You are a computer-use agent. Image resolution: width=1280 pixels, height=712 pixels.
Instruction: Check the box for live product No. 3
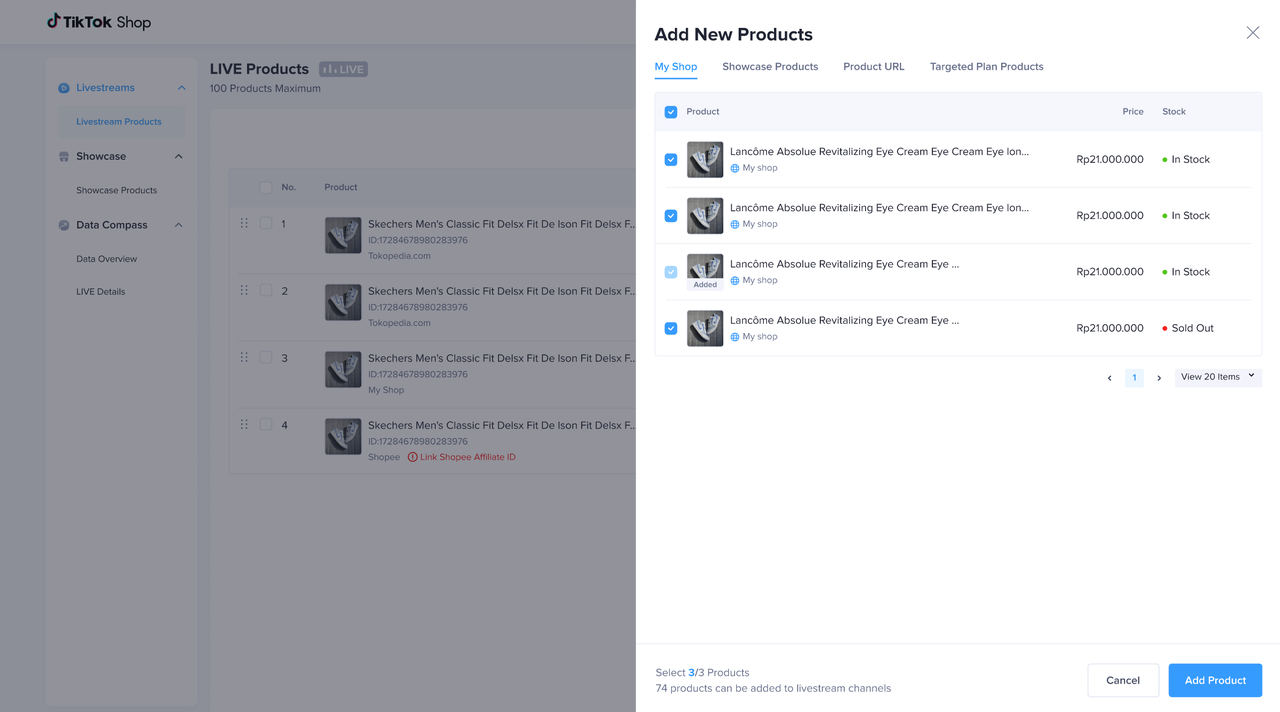pos(266,357)
